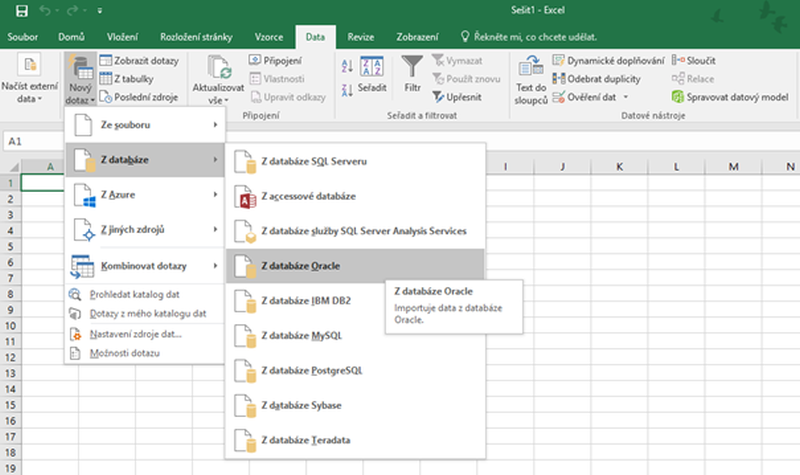Select Z databáze Oracle
Viewport: 800px width, 475px height.
(355, 266)
